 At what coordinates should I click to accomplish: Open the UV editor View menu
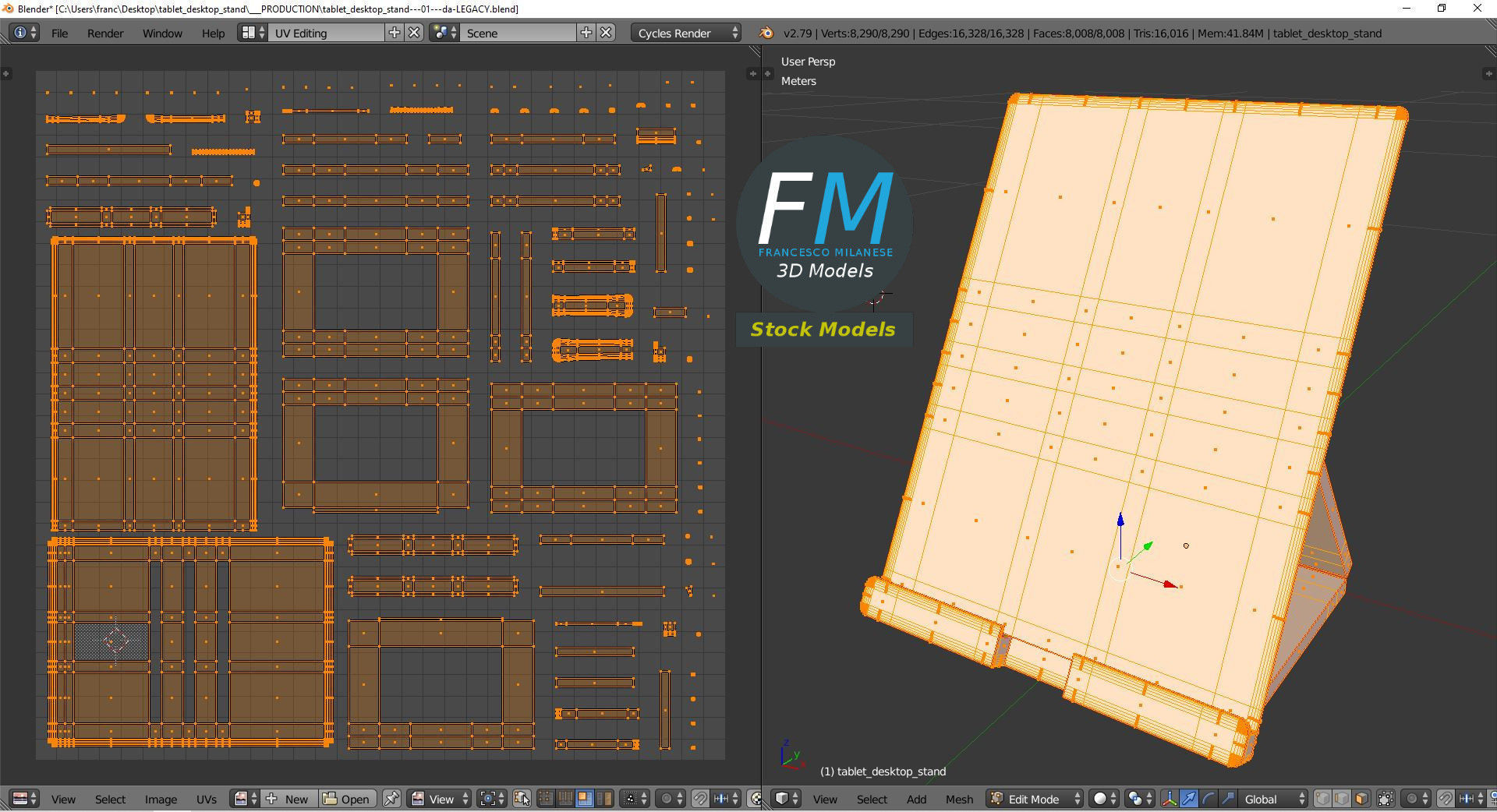[63, 800]
